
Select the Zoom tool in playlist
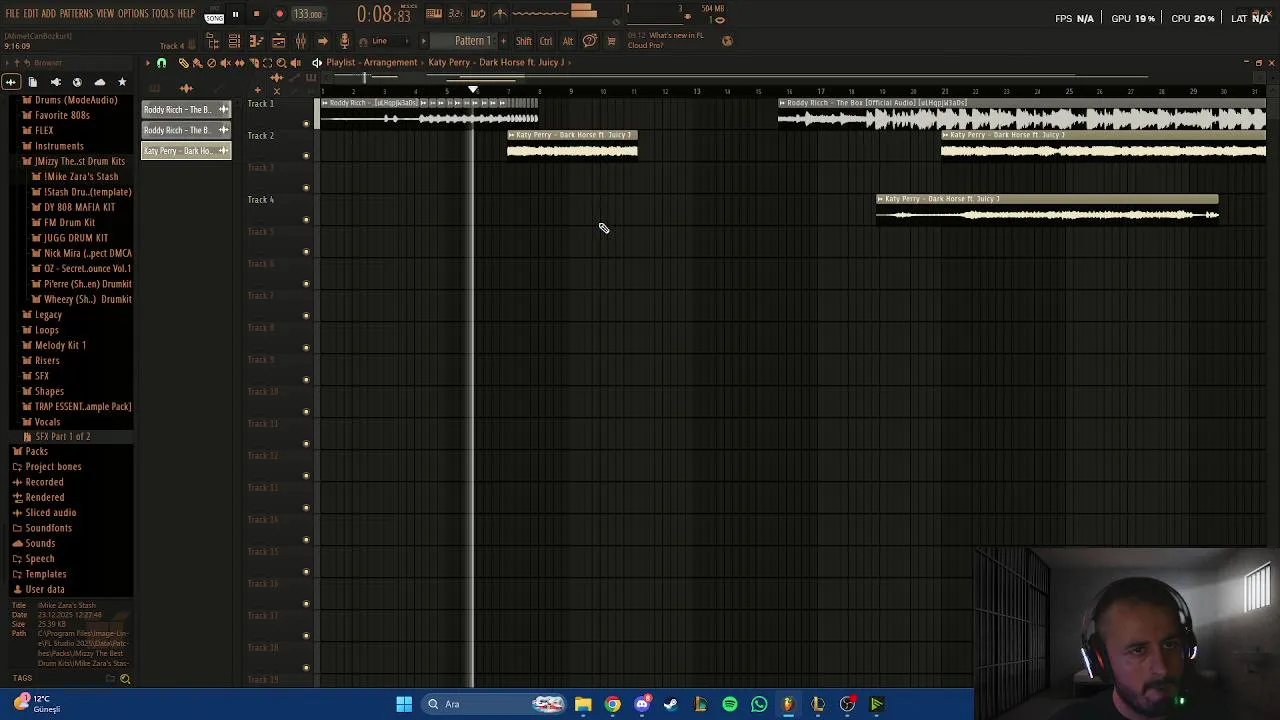coord(281,62)
